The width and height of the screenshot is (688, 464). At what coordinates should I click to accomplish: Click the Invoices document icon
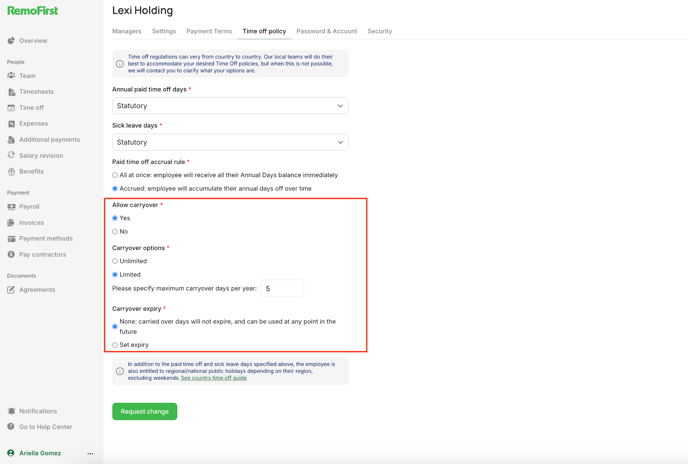click(11, 223)
